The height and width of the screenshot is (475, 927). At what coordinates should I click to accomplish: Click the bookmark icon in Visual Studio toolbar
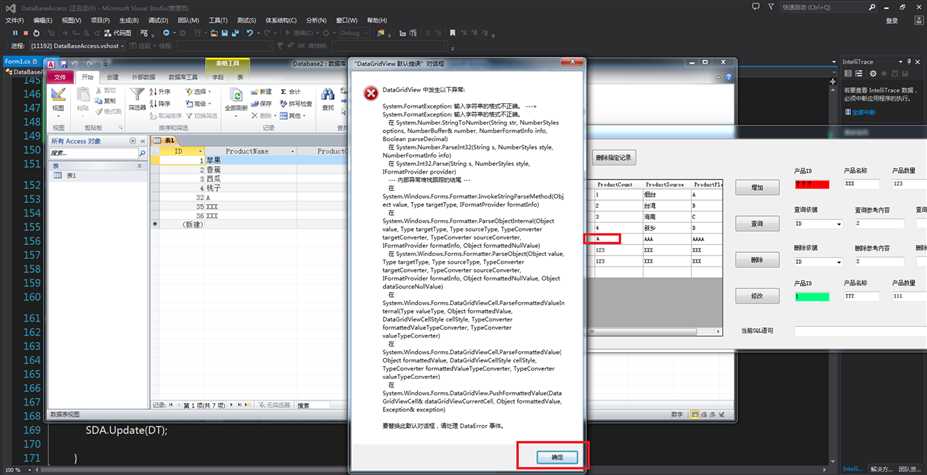452,33
